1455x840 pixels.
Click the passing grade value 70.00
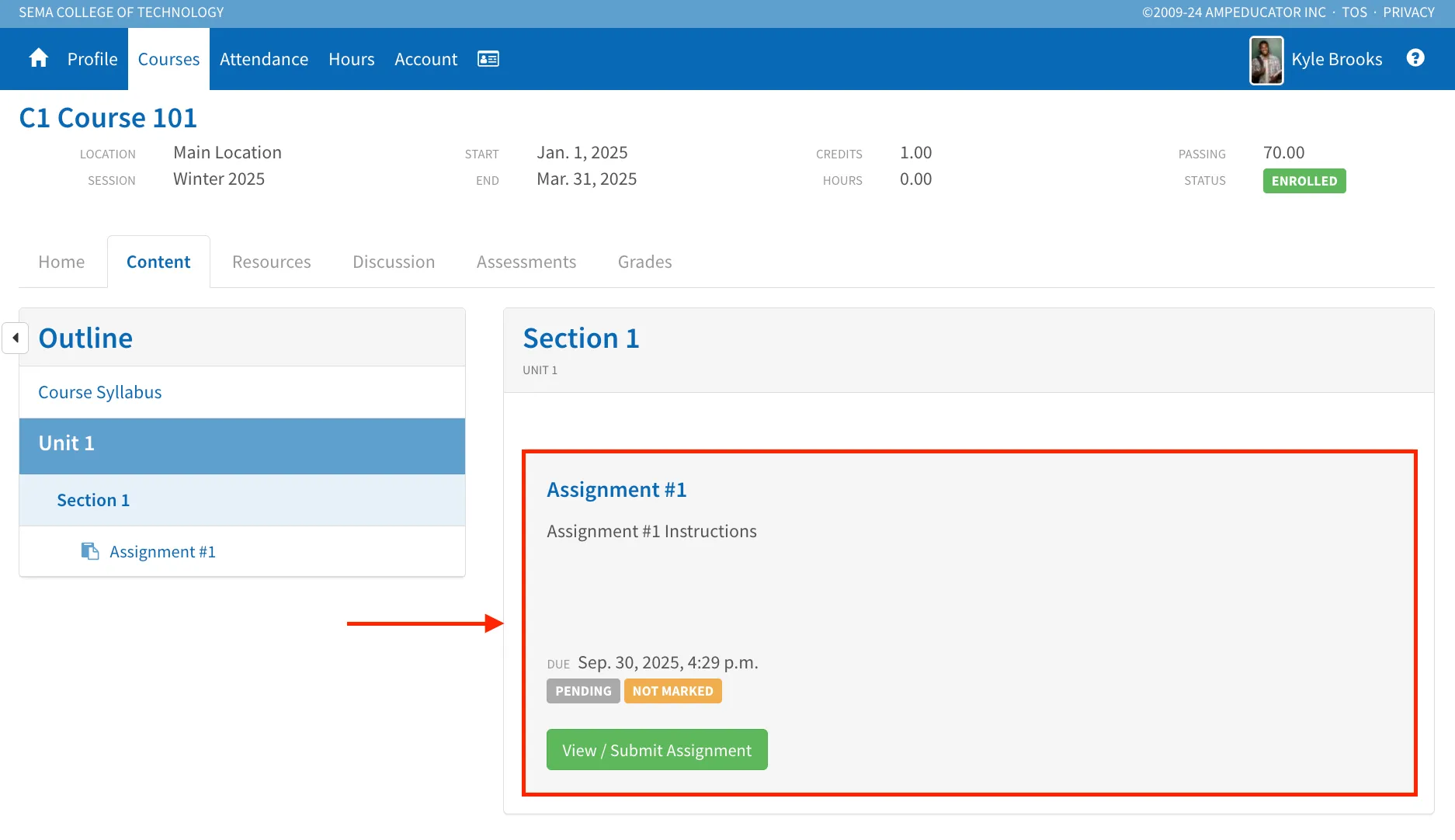(x=1283, y=153)
